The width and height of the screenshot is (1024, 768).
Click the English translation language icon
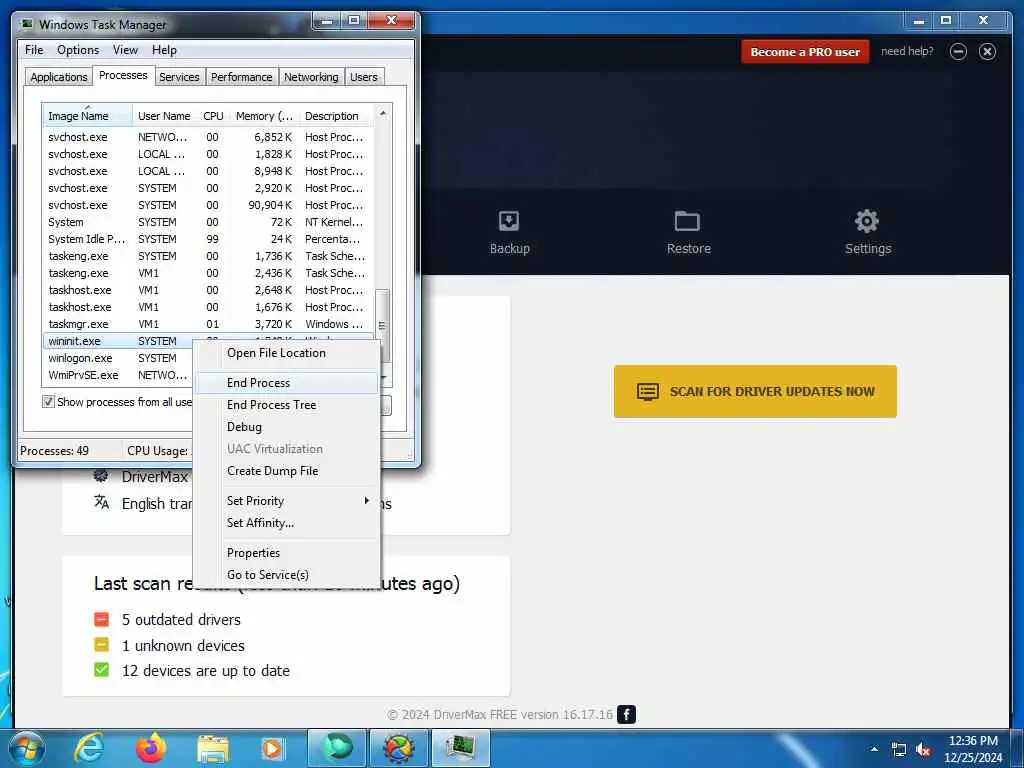click(x=101, y=502)
